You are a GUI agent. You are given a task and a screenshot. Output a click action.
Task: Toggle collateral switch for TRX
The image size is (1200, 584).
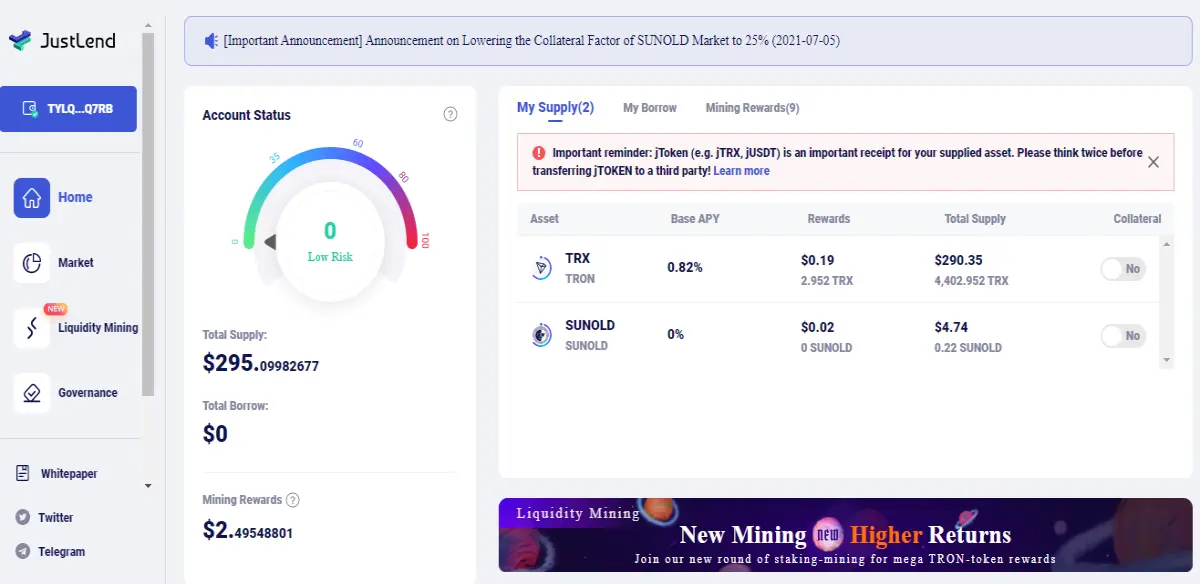(1122, 269)
